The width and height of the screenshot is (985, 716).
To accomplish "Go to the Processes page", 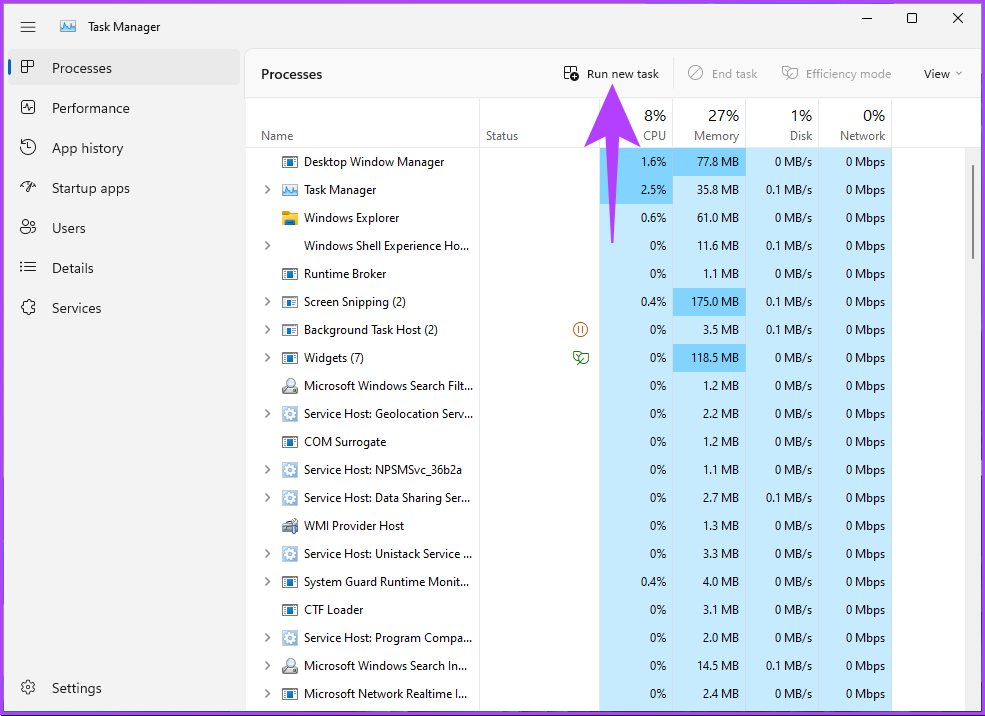I will (124, 68).
